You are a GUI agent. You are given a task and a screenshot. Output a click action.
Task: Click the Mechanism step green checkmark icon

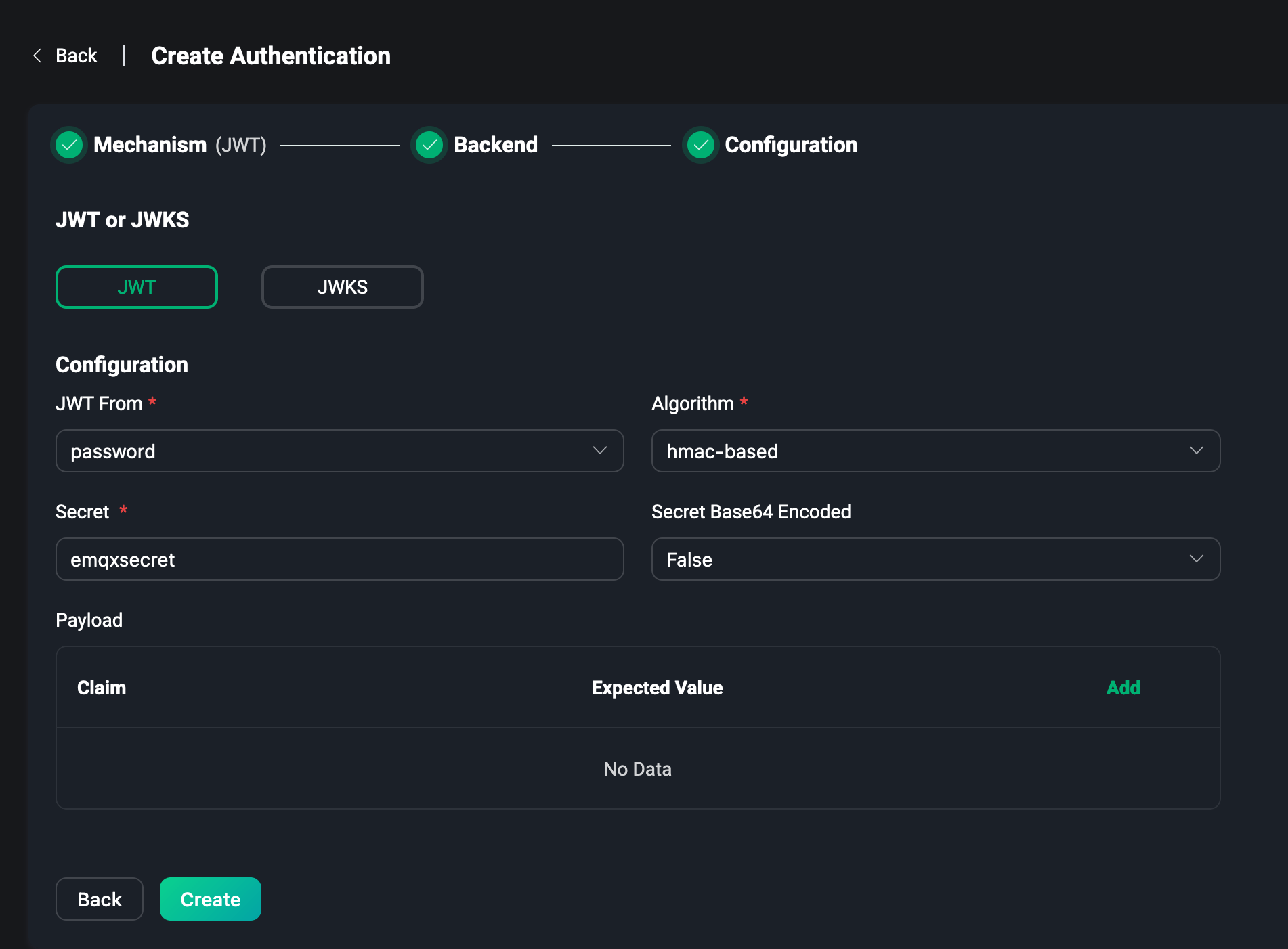tap(69, 145)
